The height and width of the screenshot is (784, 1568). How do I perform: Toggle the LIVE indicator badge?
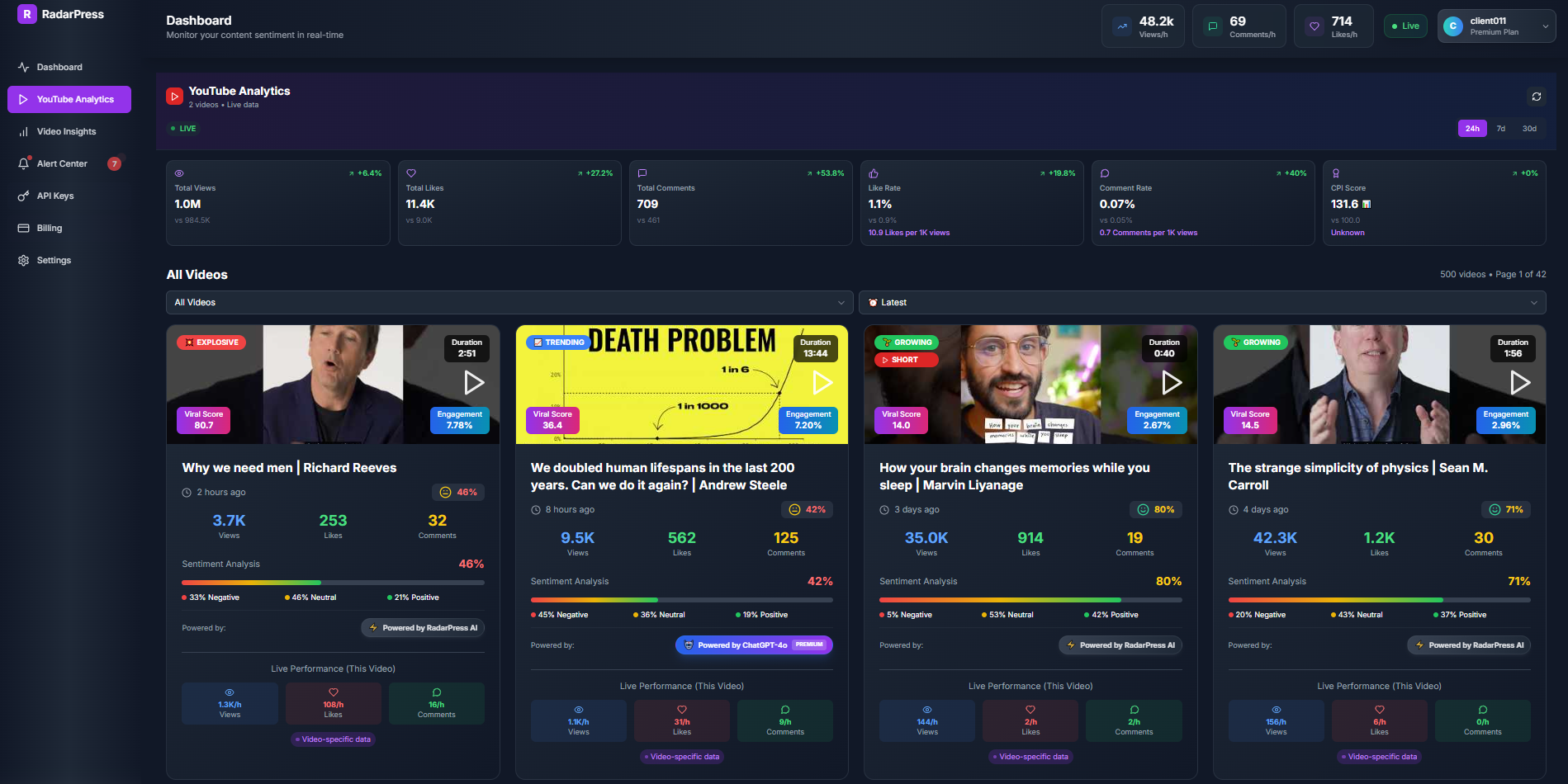182,128
